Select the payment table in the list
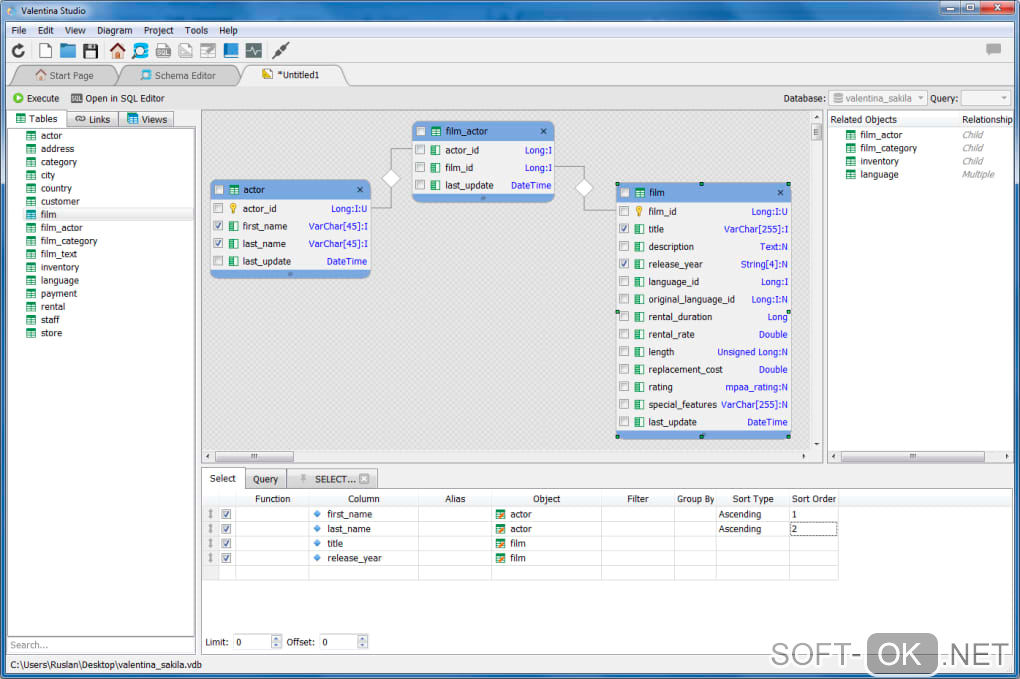Viewport: 1020px width, 679px height. 58,294
